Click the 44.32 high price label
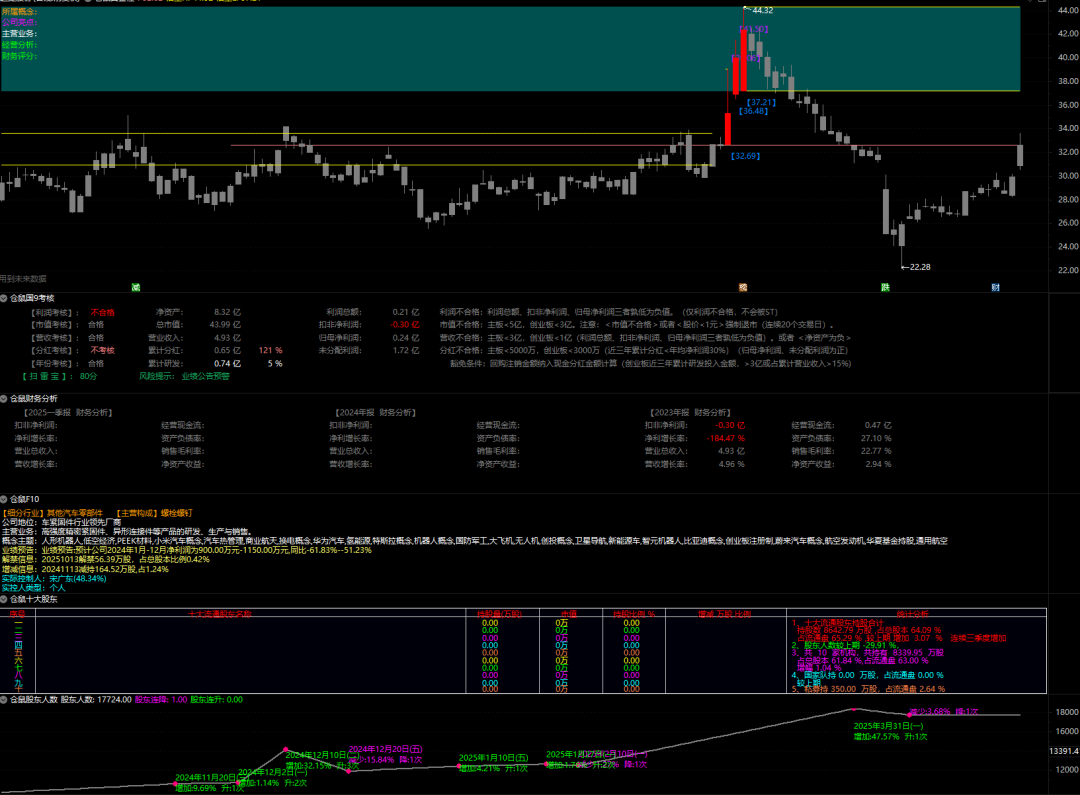This screenshot has width=1080, height=795. [762, 10]
